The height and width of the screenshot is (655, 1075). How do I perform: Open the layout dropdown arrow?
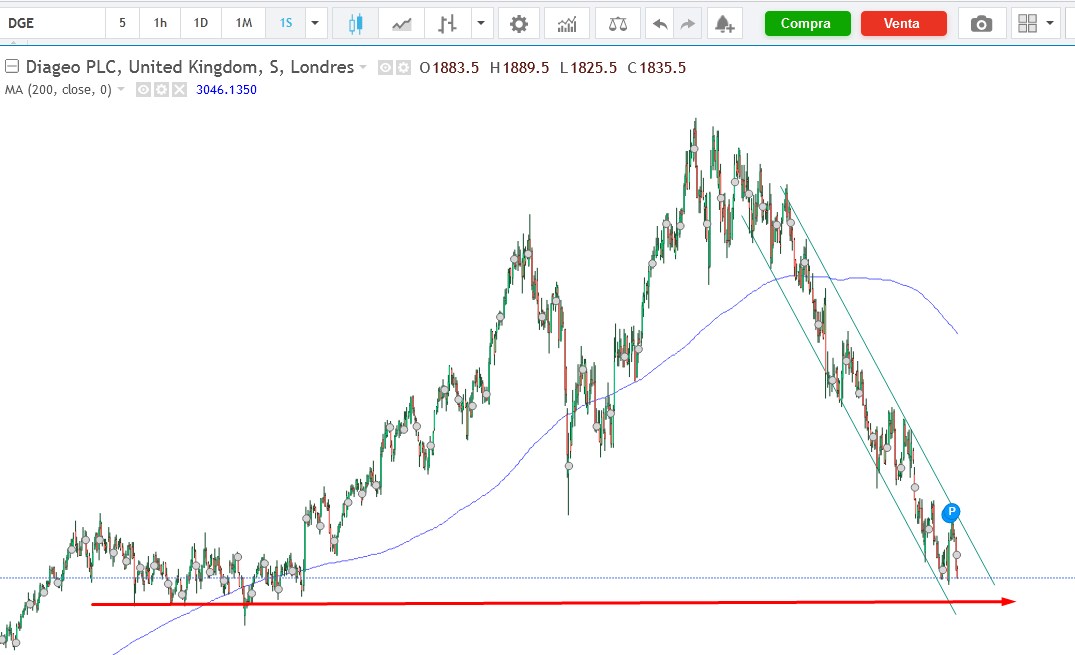click(1050, 23)
